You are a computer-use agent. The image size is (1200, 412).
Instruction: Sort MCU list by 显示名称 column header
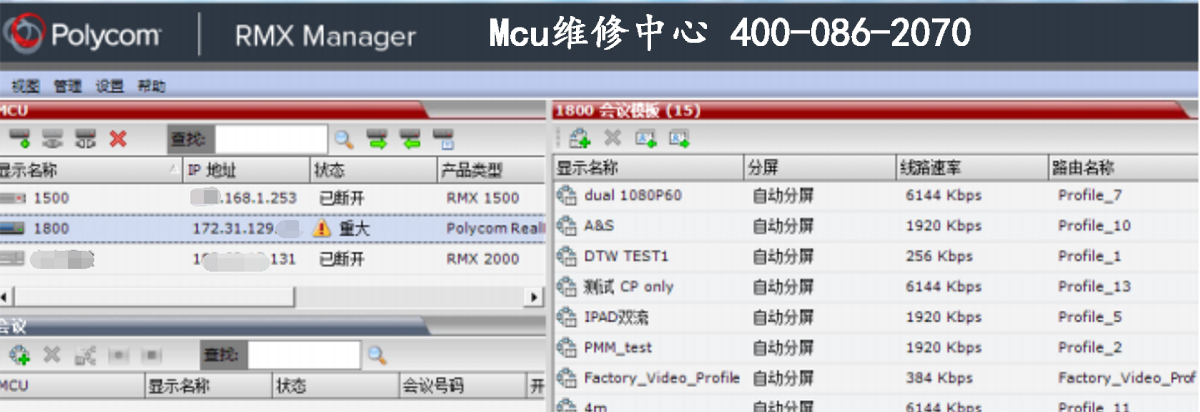coord(92,170)
